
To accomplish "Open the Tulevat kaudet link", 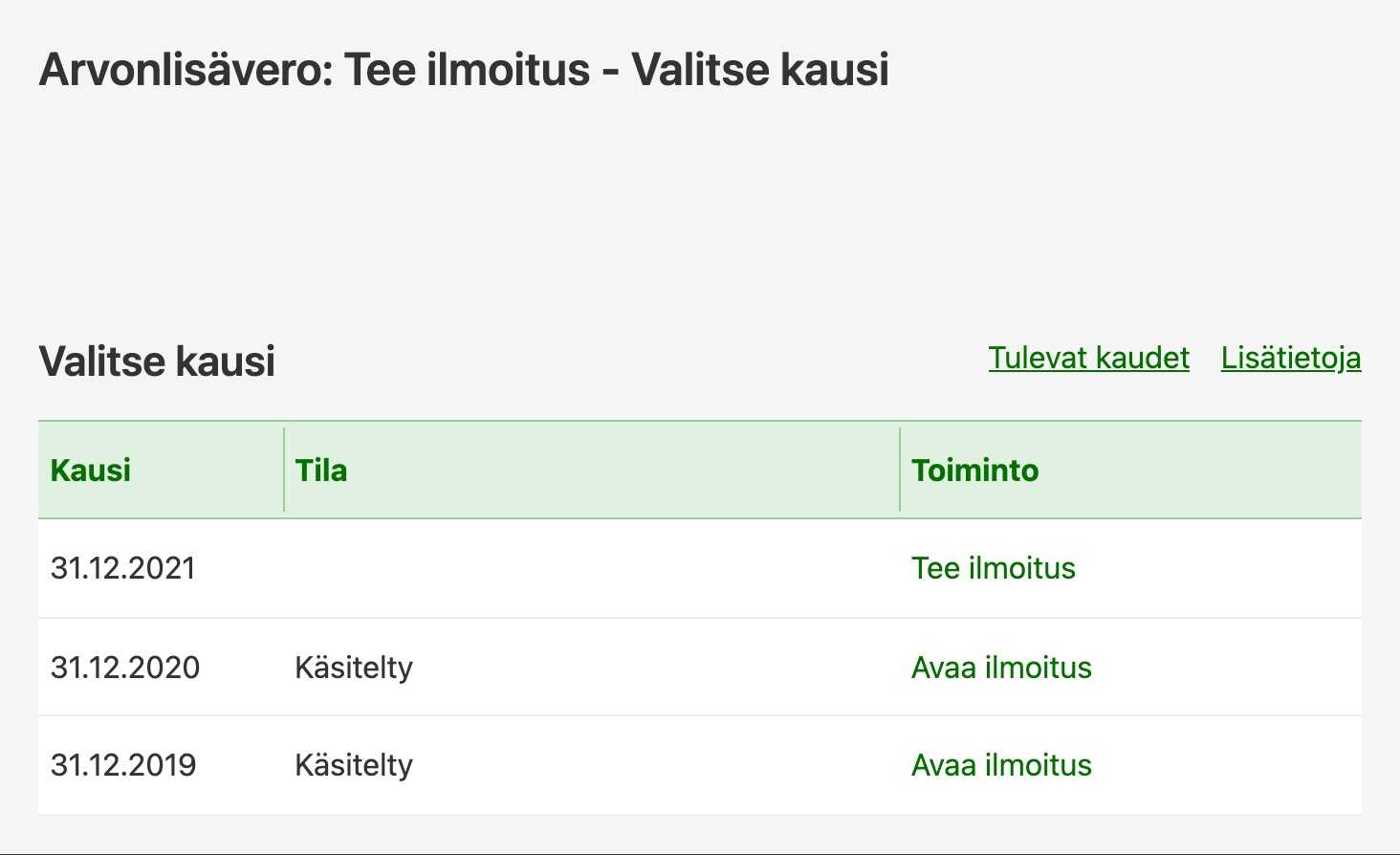I will click(x=1088, y=358).
